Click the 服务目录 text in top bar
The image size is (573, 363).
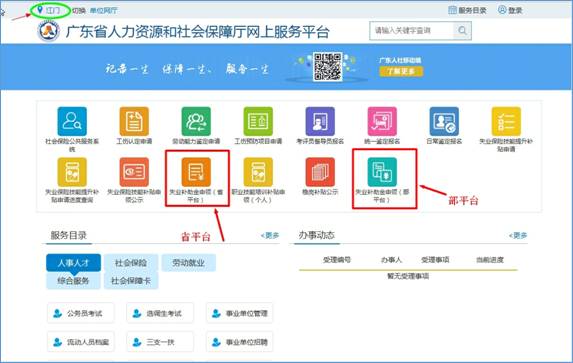tap(472, 10)
